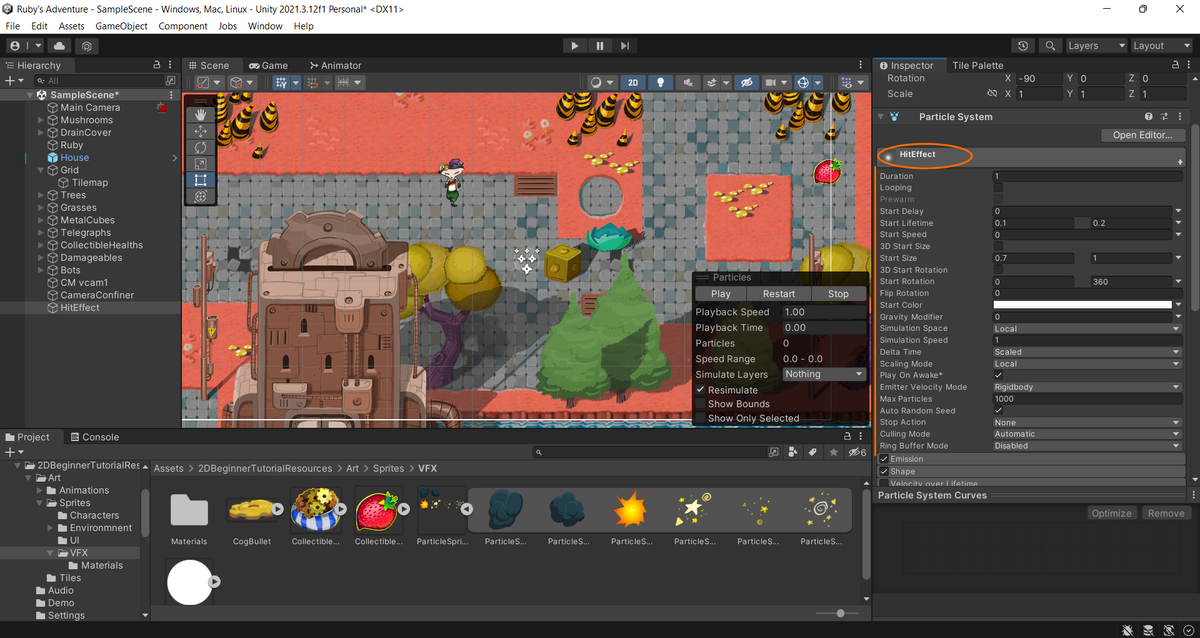Click the Play button in the top toolbar
Viewport: 1200px width, 638px height.
[x=574, y=45]
